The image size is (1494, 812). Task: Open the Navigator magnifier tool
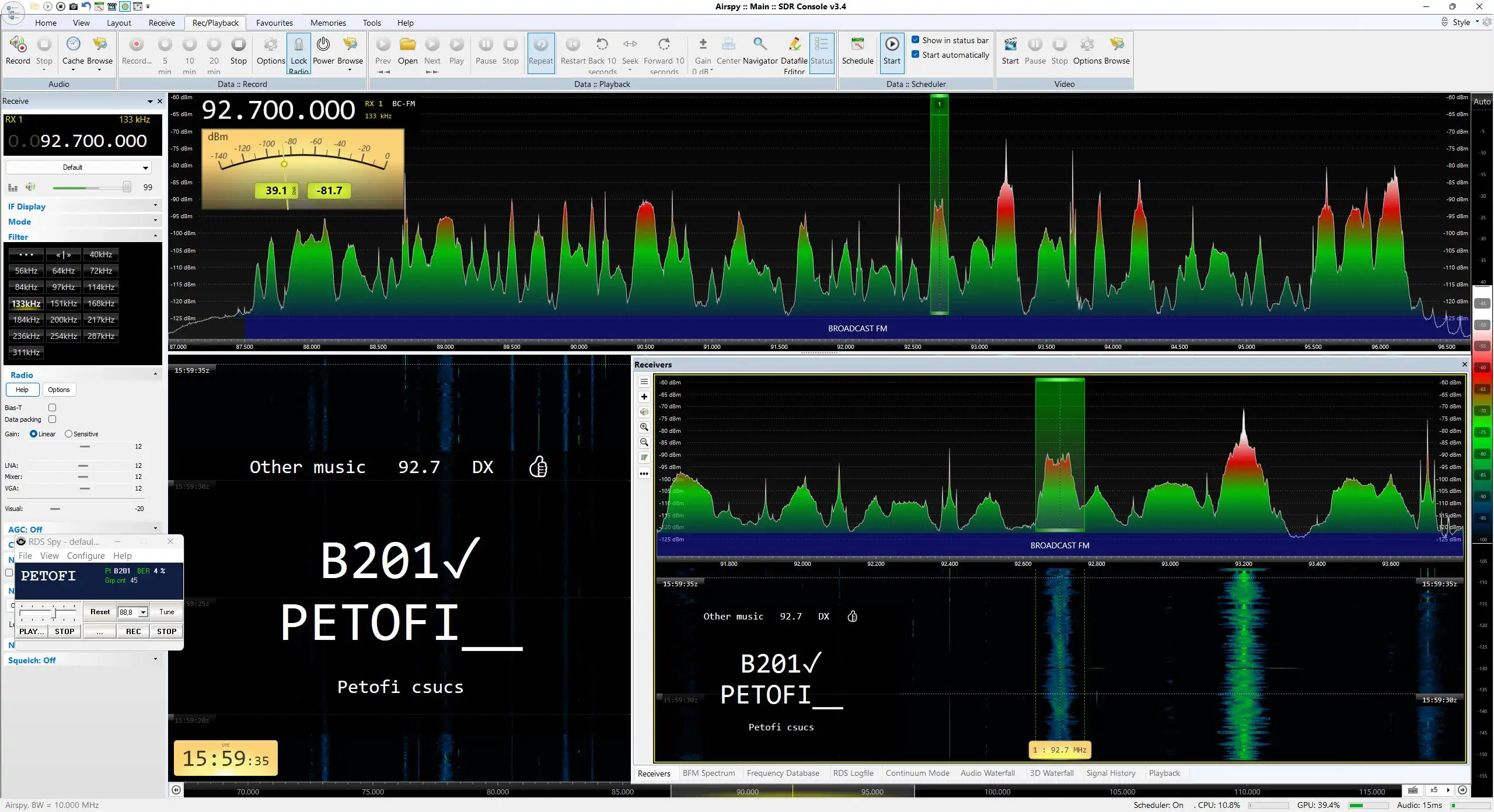[759, 44]
